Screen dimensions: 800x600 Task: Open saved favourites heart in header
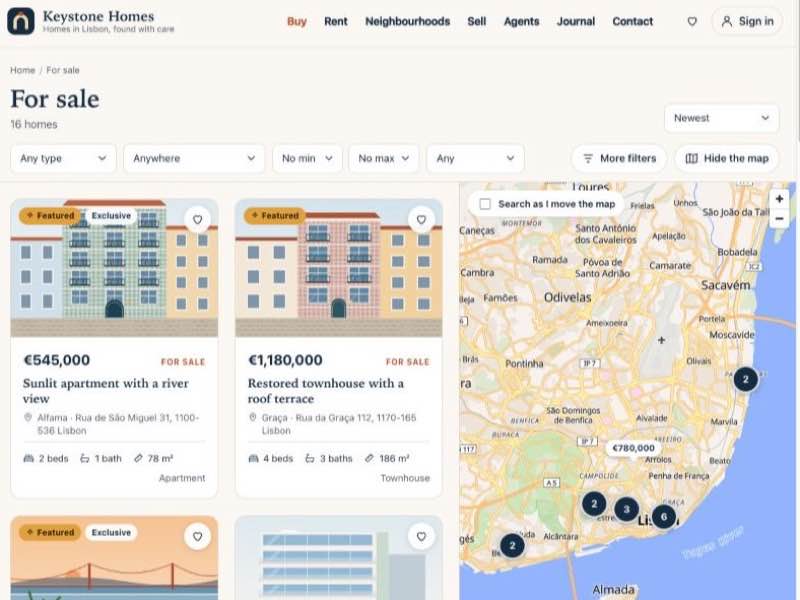692,21
